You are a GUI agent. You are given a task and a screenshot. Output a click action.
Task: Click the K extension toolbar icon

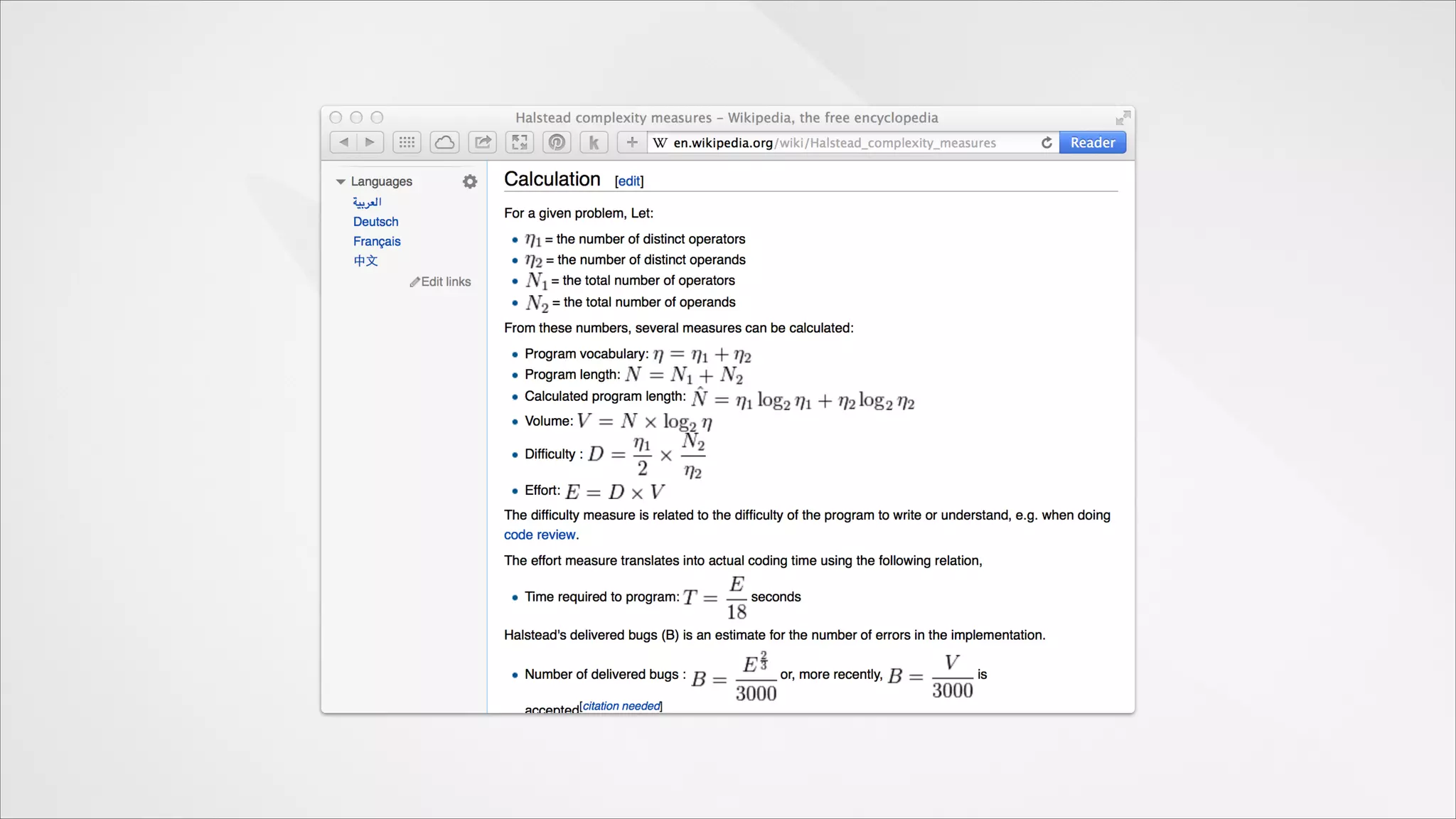[x=594, y=142]
